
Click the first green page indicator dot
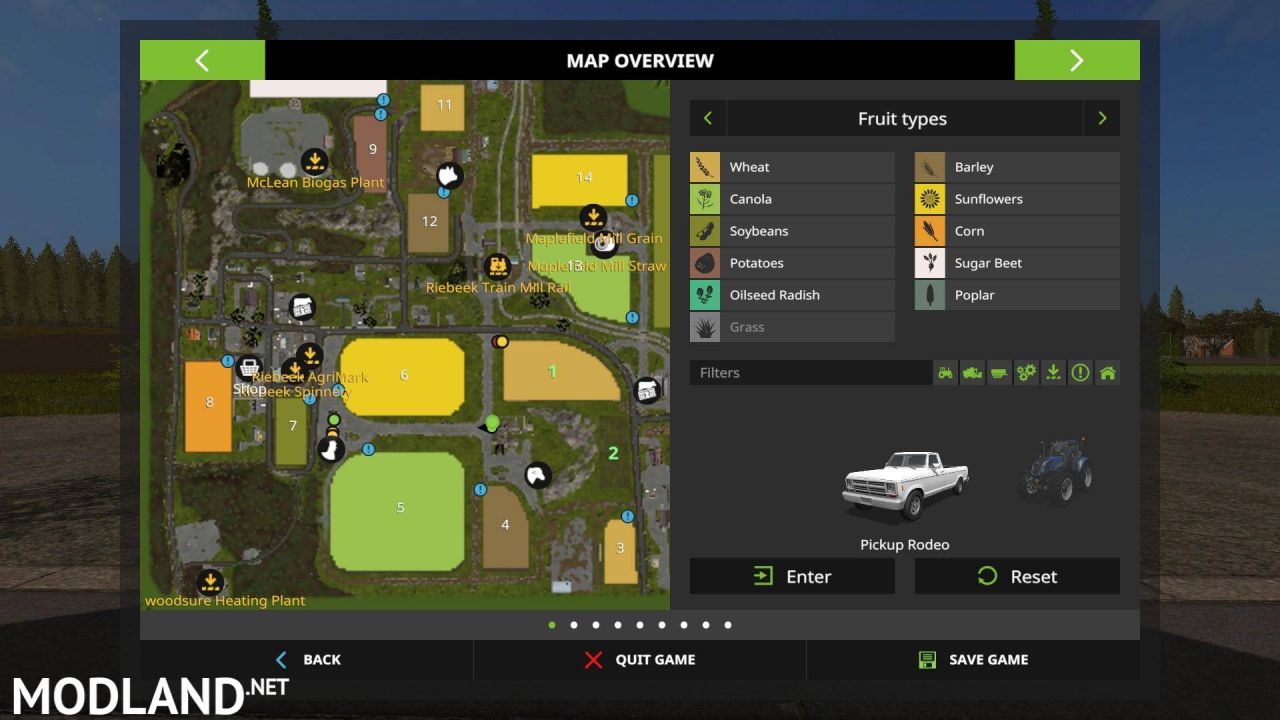click(x=552, y=625)
